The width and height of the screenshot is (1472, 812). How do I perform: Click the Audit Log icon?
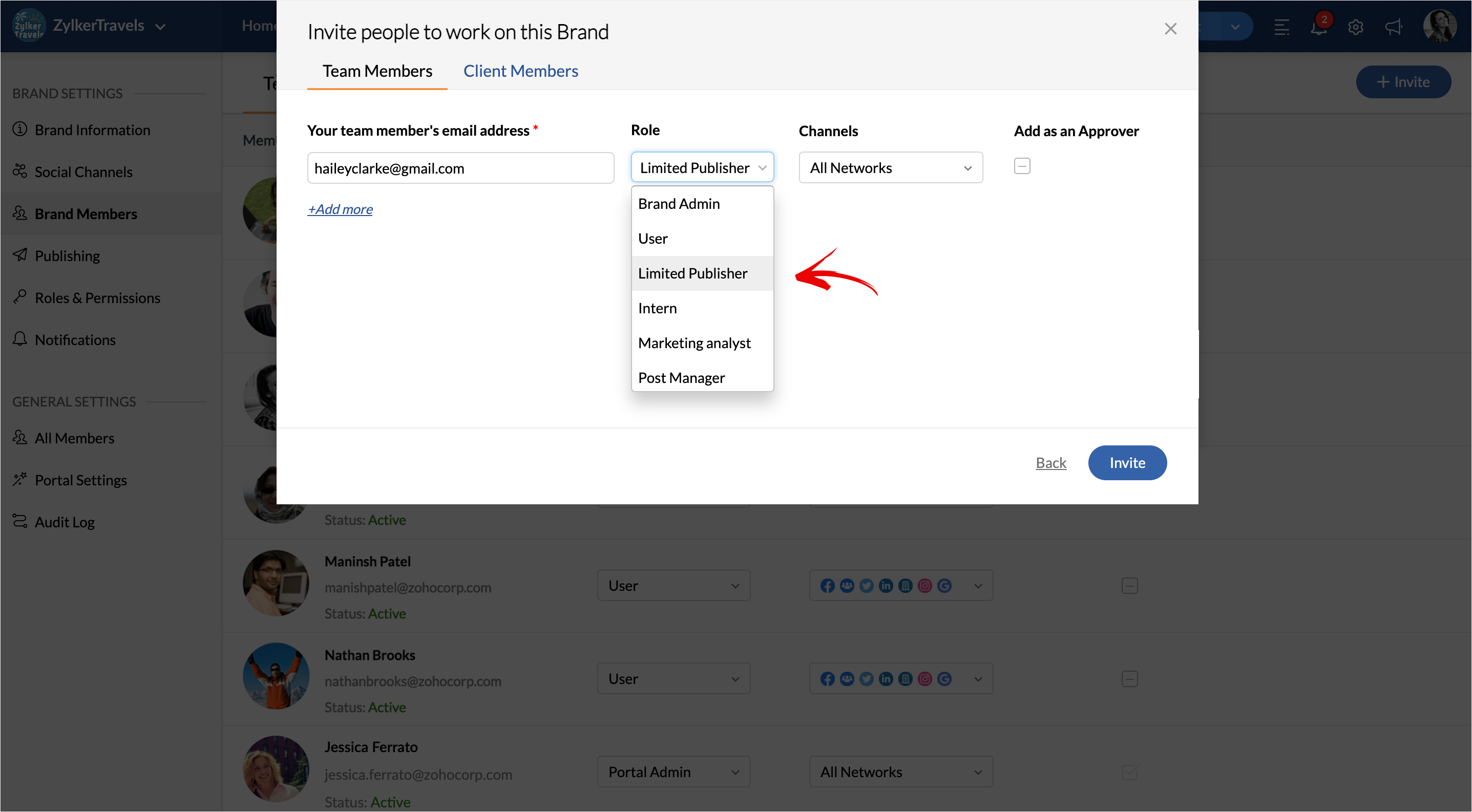[20, 521]
